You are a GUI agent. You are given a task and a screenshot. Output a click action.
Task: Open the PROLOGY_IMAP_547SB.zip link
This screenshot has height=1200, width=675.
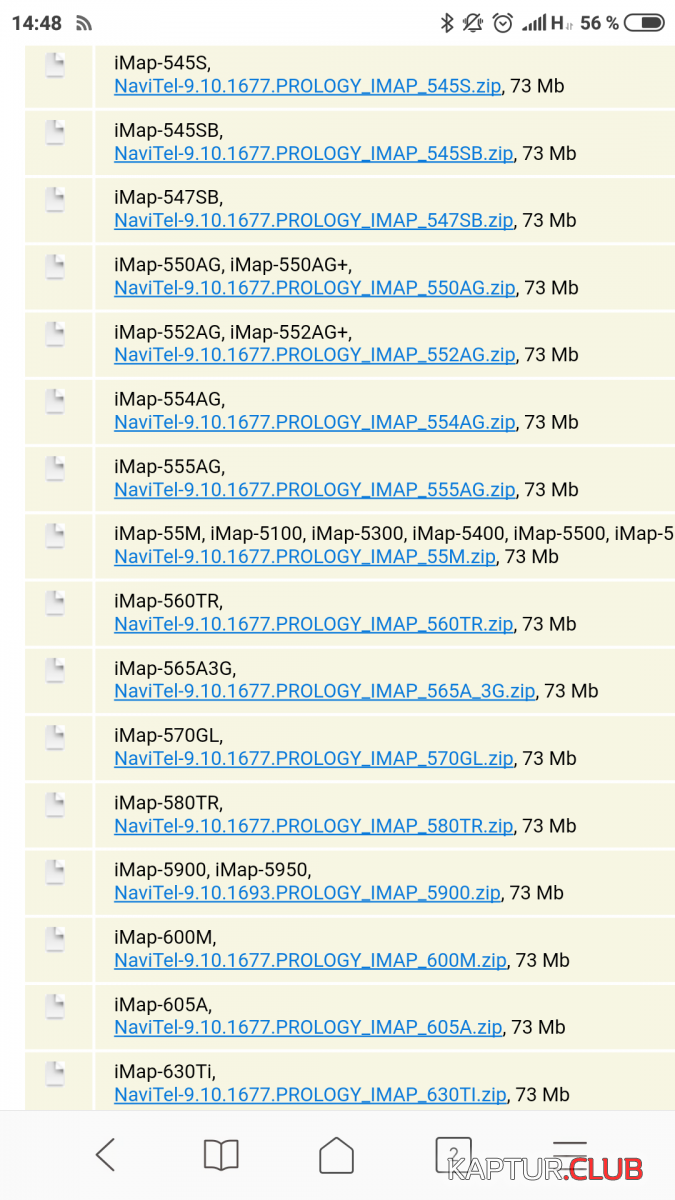[x=313, y=221]
